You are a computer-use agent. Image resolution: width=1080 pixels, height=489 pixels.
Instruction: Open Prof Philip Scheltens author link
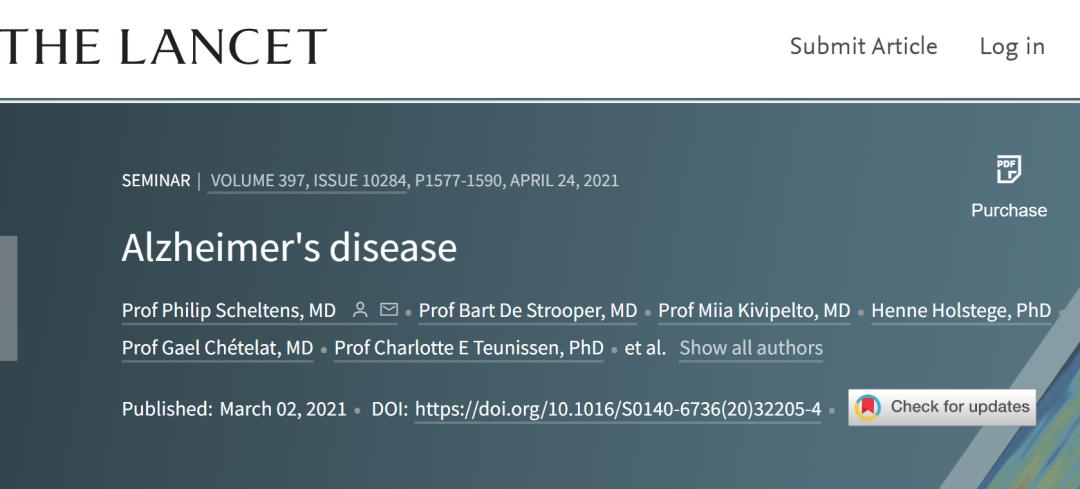coord(229,311)
